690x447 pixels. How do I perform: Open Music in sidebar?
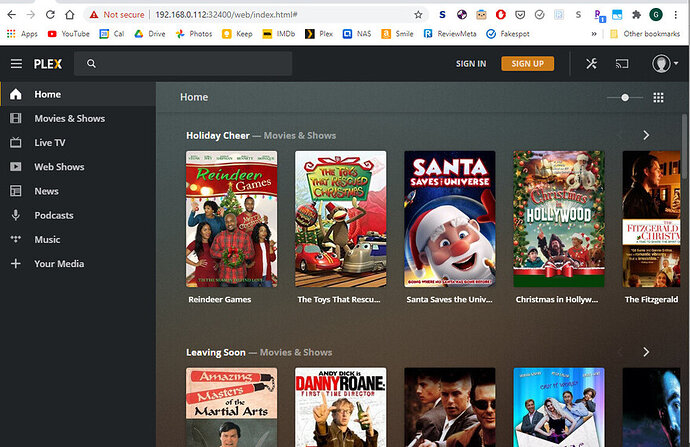coord(78,239)
